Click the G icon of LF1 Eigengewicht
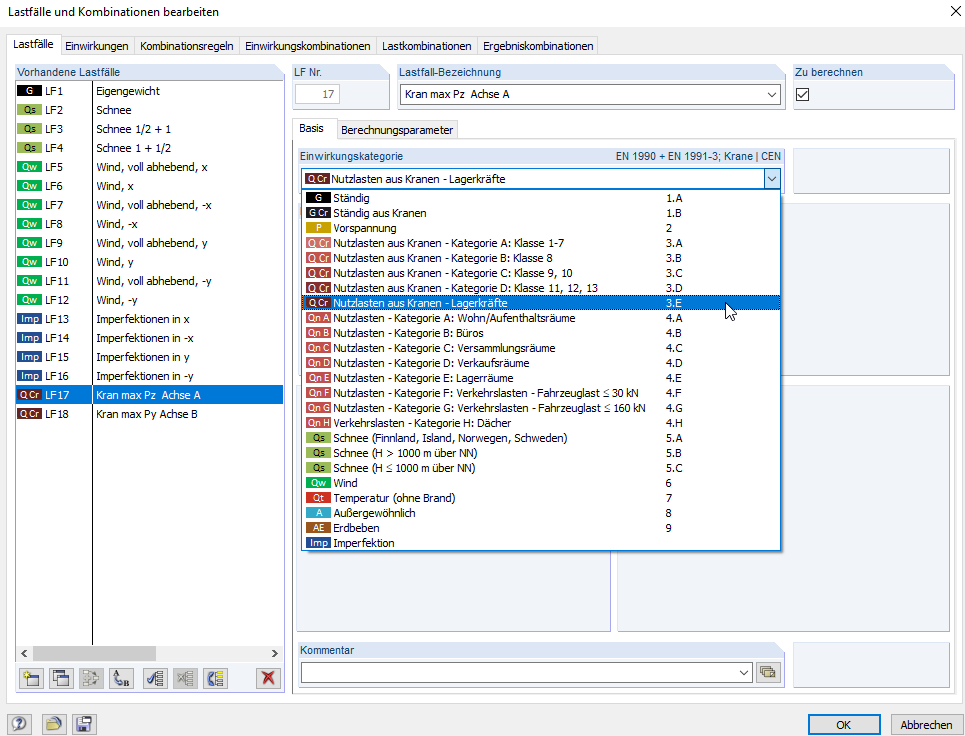965x736 pixels. click(x=29, y=91)
